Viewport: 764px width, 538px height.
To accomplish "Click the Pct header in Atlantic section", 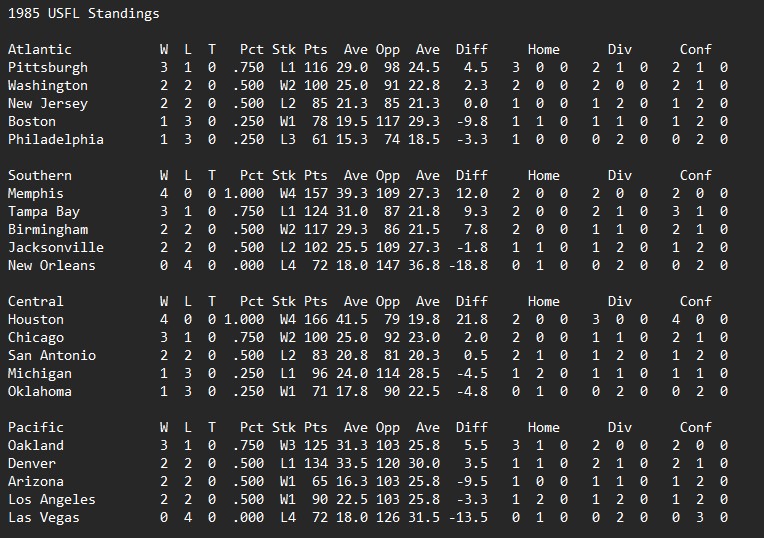I will [x=251, y=49].
